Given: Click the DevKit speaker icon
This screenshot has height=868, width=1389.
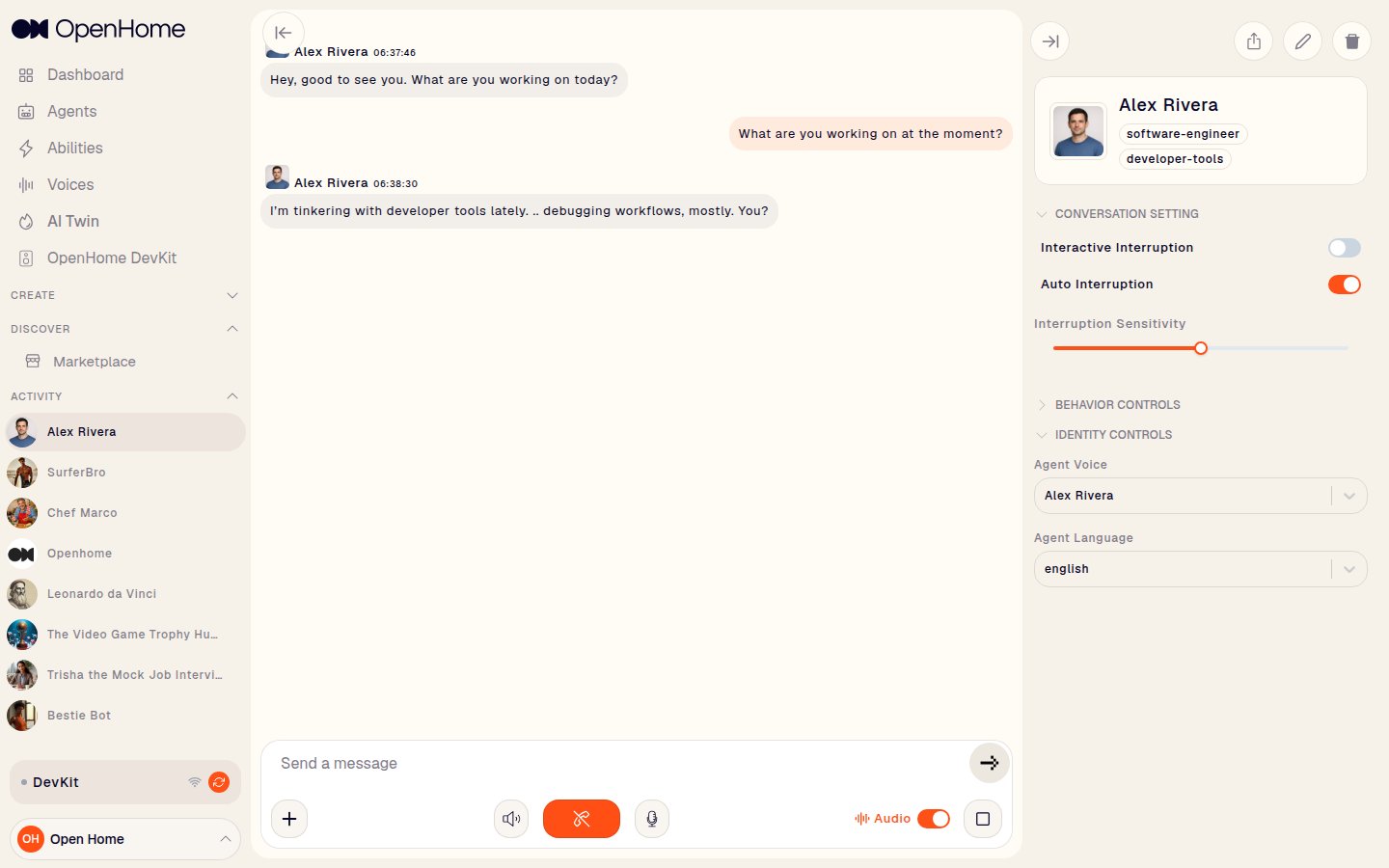Looking at the screenshot, I should click(x=26, y=258).
